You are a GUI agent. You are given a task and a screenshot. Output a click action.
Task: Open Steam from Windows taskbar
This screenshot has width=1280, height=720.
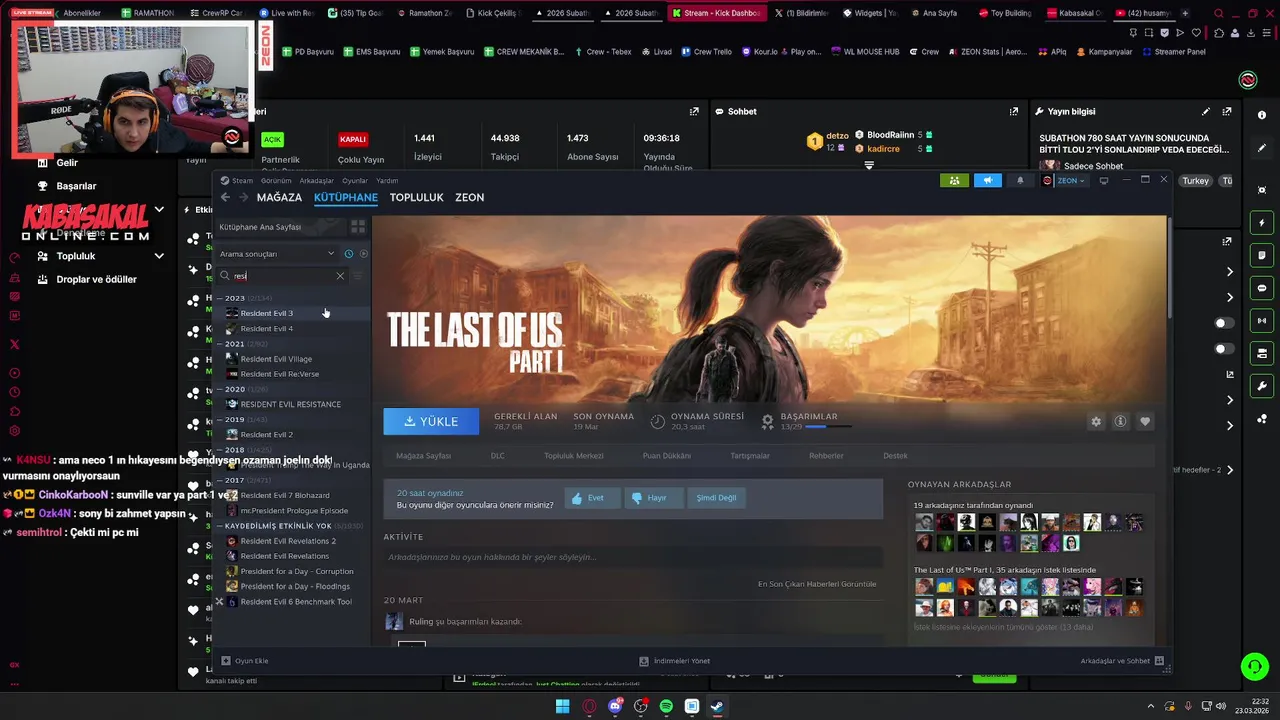(717, 706)
